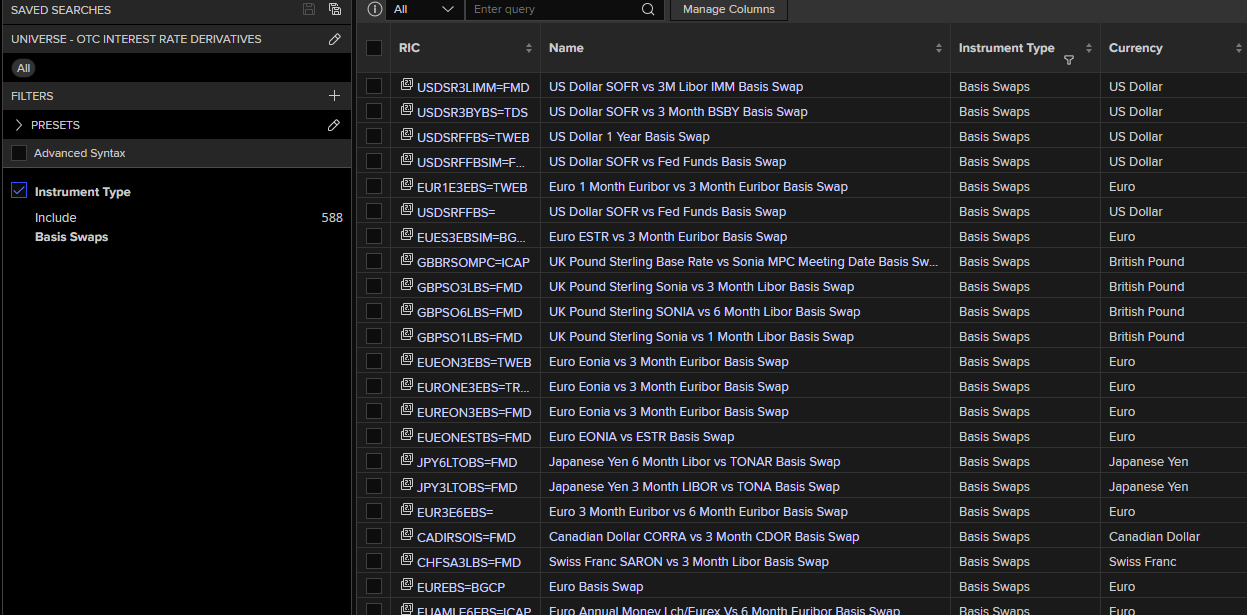
Task: Click the instrument icon for GBPSO6LBS=FMD
Action: point(407,311)
